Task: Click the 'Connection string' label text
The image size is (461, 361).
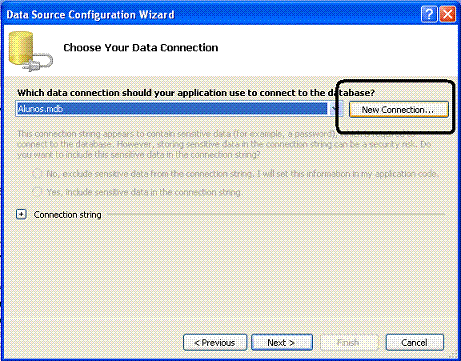Action: [67, 215]
